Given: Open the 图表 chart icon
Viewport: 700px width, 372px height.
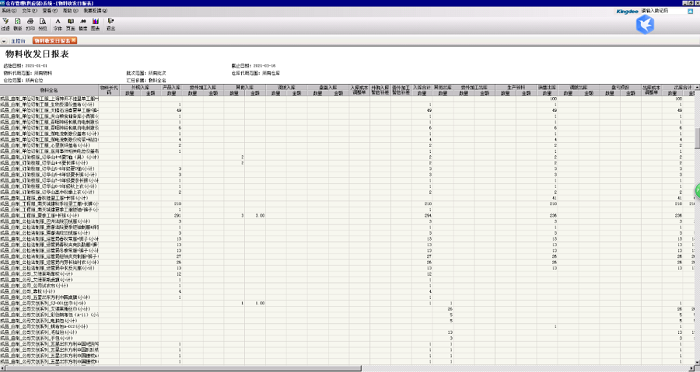Looking at the screenshot, I should coord(96,24).
